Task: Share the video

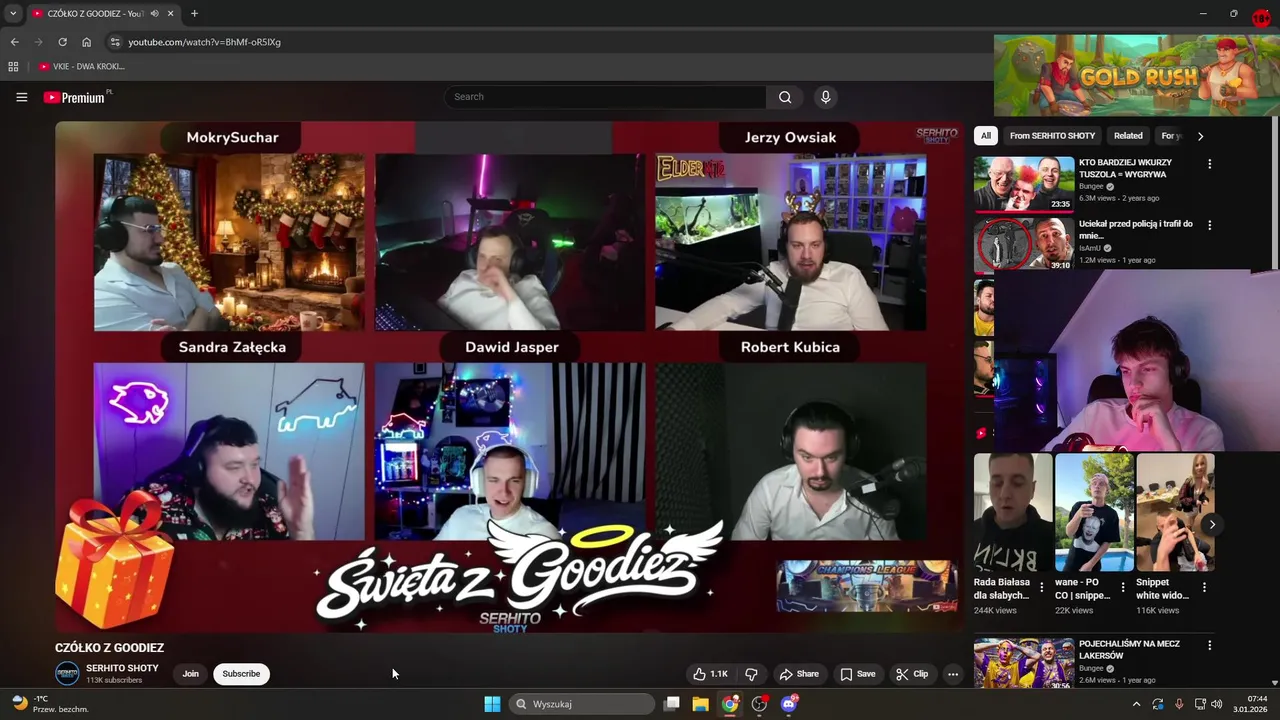Action: [x=799, y=674]
